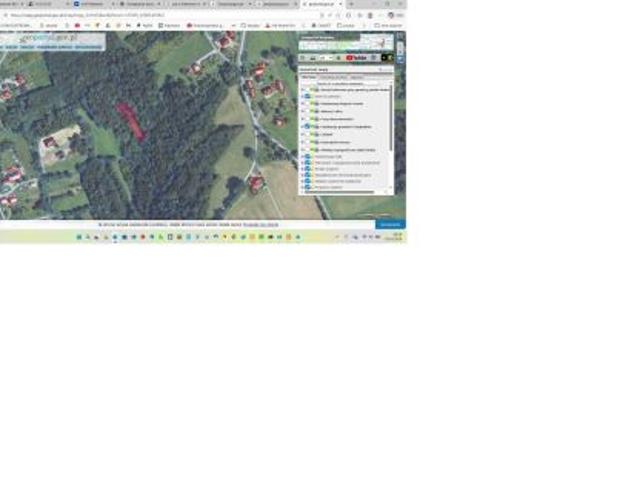Select the Ewidencja gruntów i budynków row label

345,127
